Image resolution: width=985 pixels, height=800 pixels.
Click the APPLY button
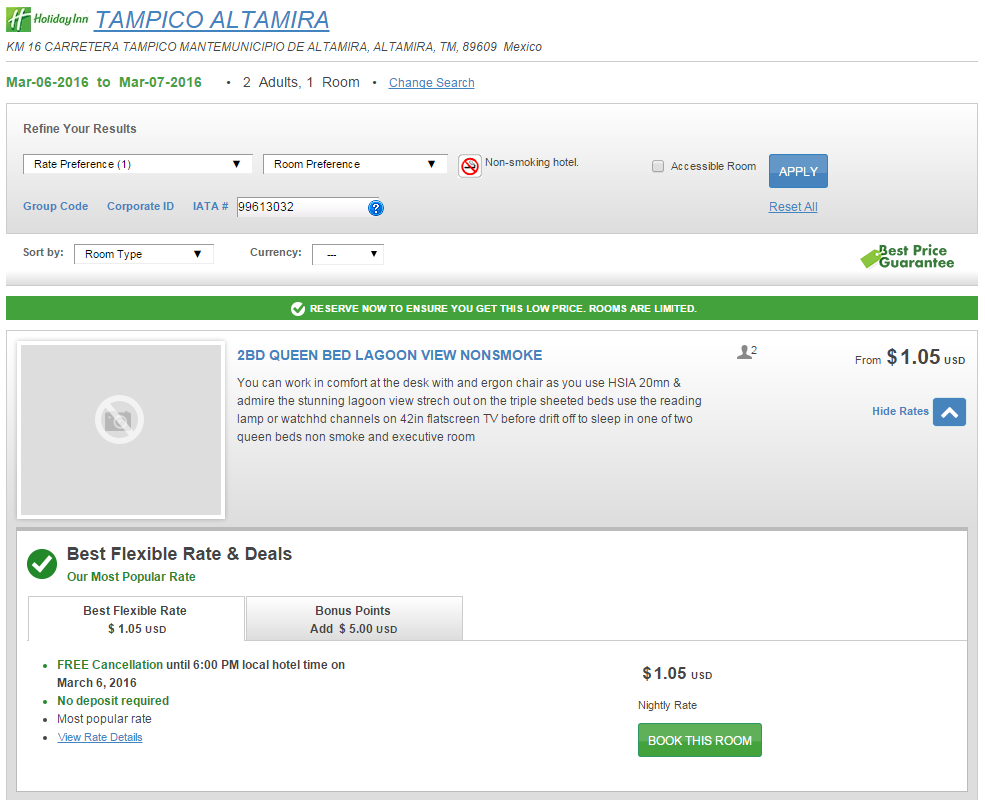point(798,171)
